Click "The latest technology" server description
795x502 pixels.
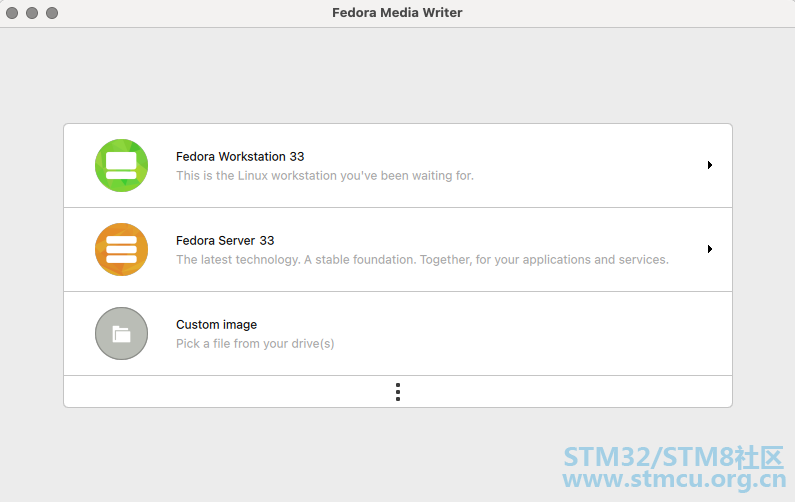pyautogui.click(x=422, y=260)
